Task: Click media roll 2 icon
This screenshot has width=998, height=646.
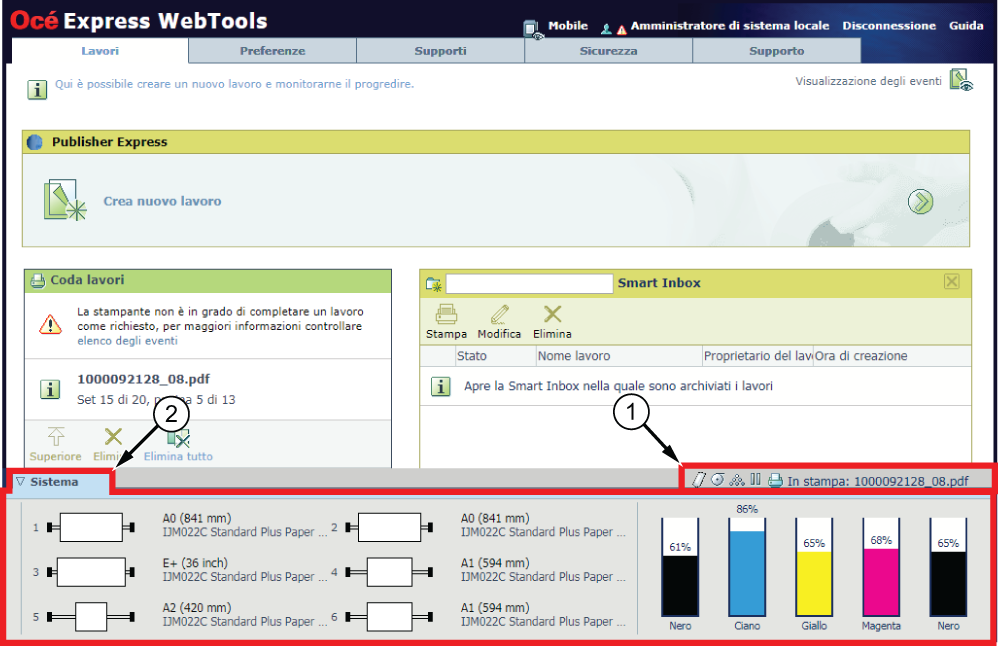Action: pos(390,528)
